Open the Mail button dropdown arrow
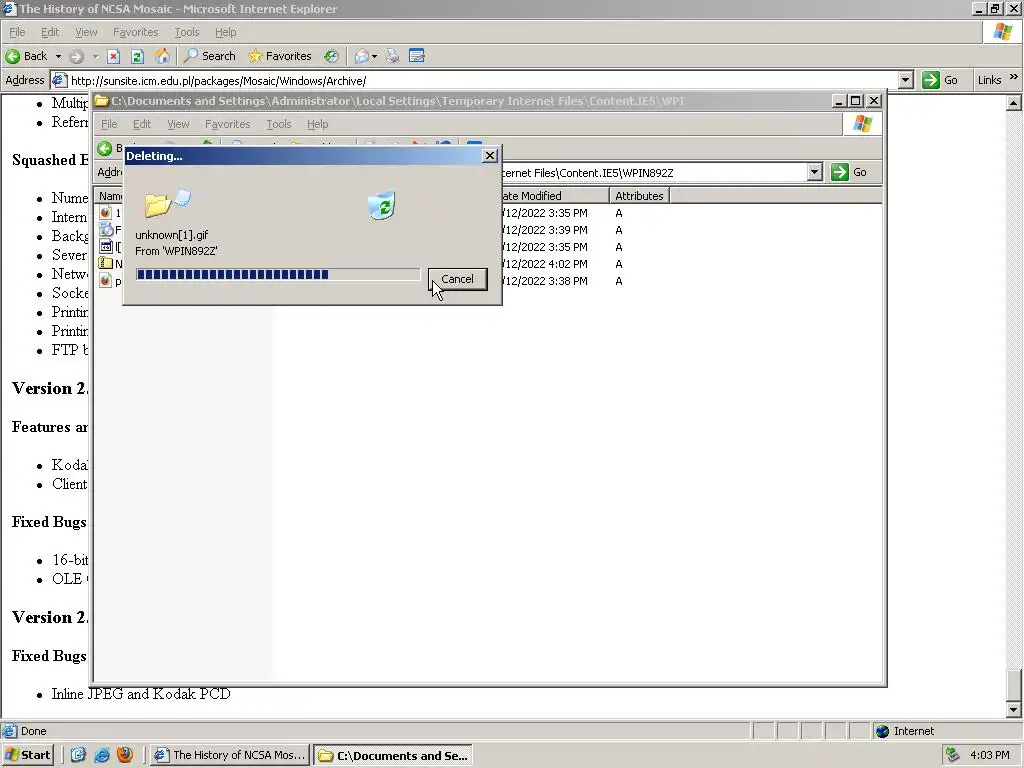This screenshot has height=768, width=1024. coord(374,56)
